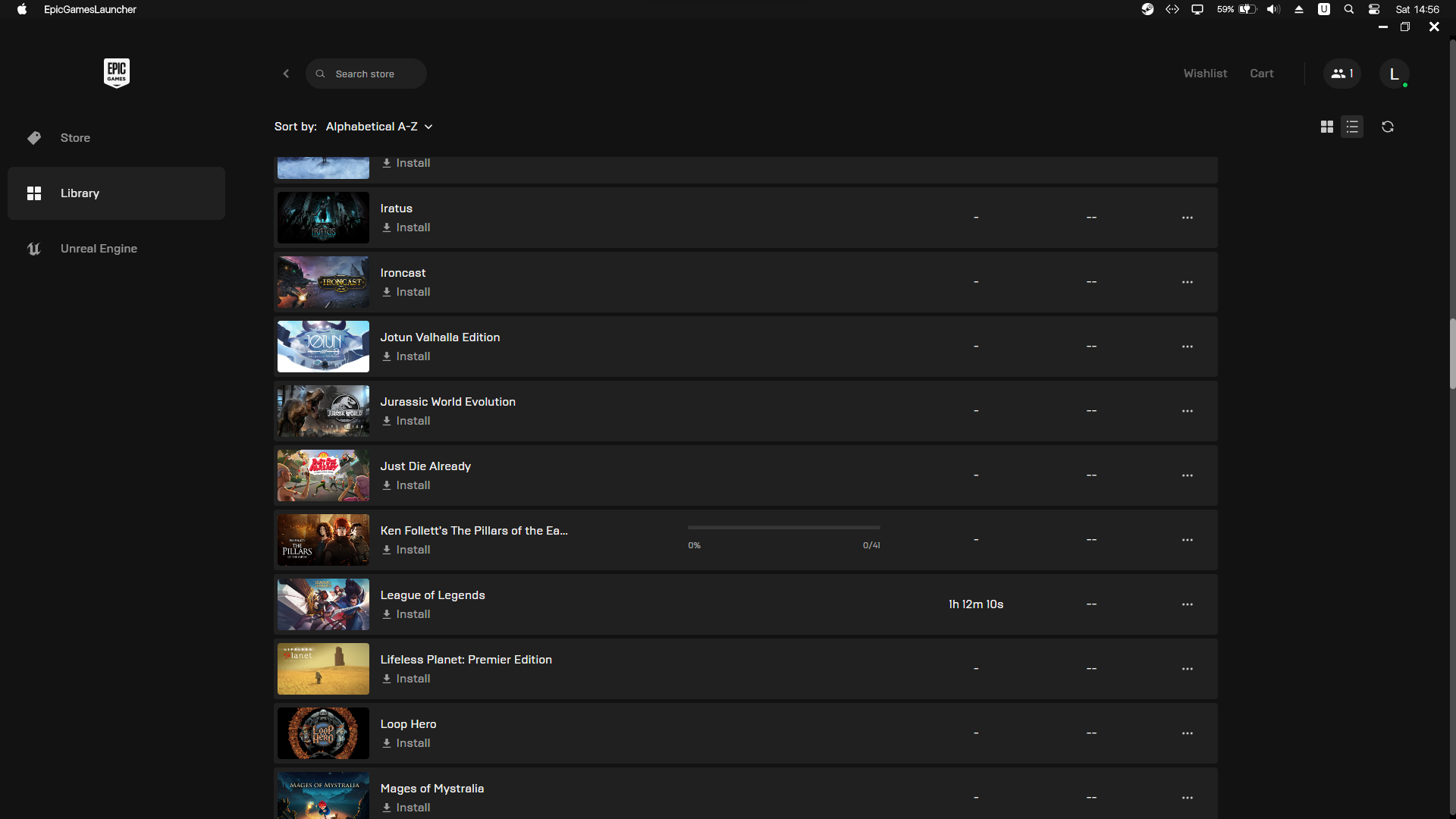Open the friends list icon

1341,74
